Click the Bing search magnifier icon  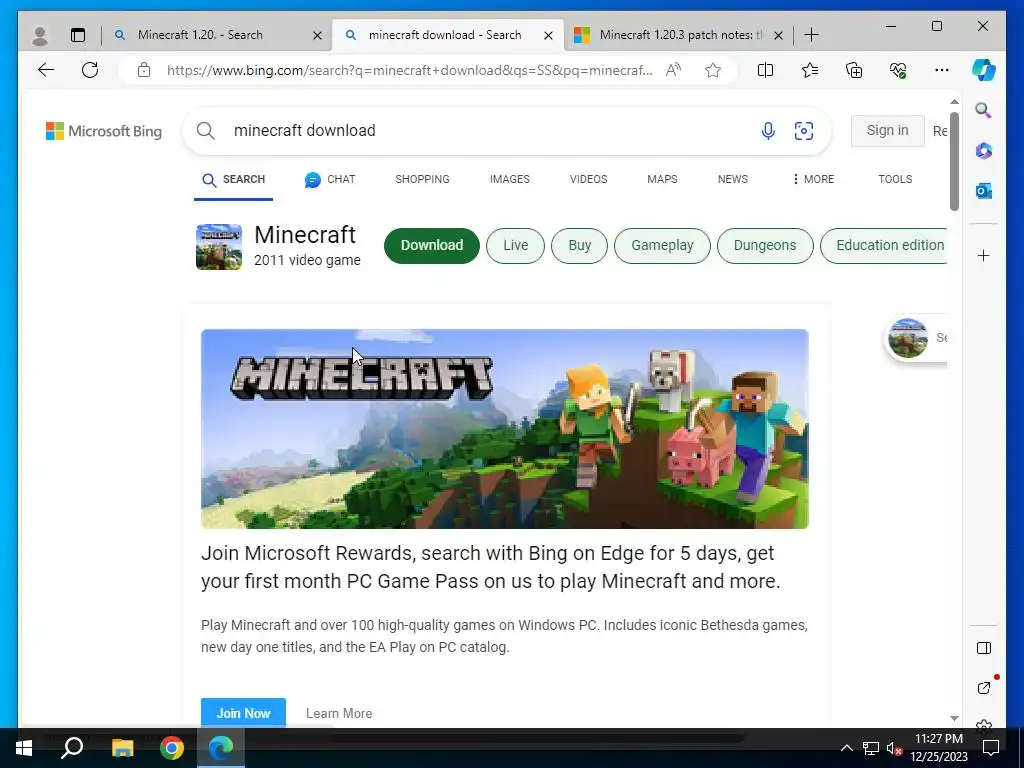point(206,131)
